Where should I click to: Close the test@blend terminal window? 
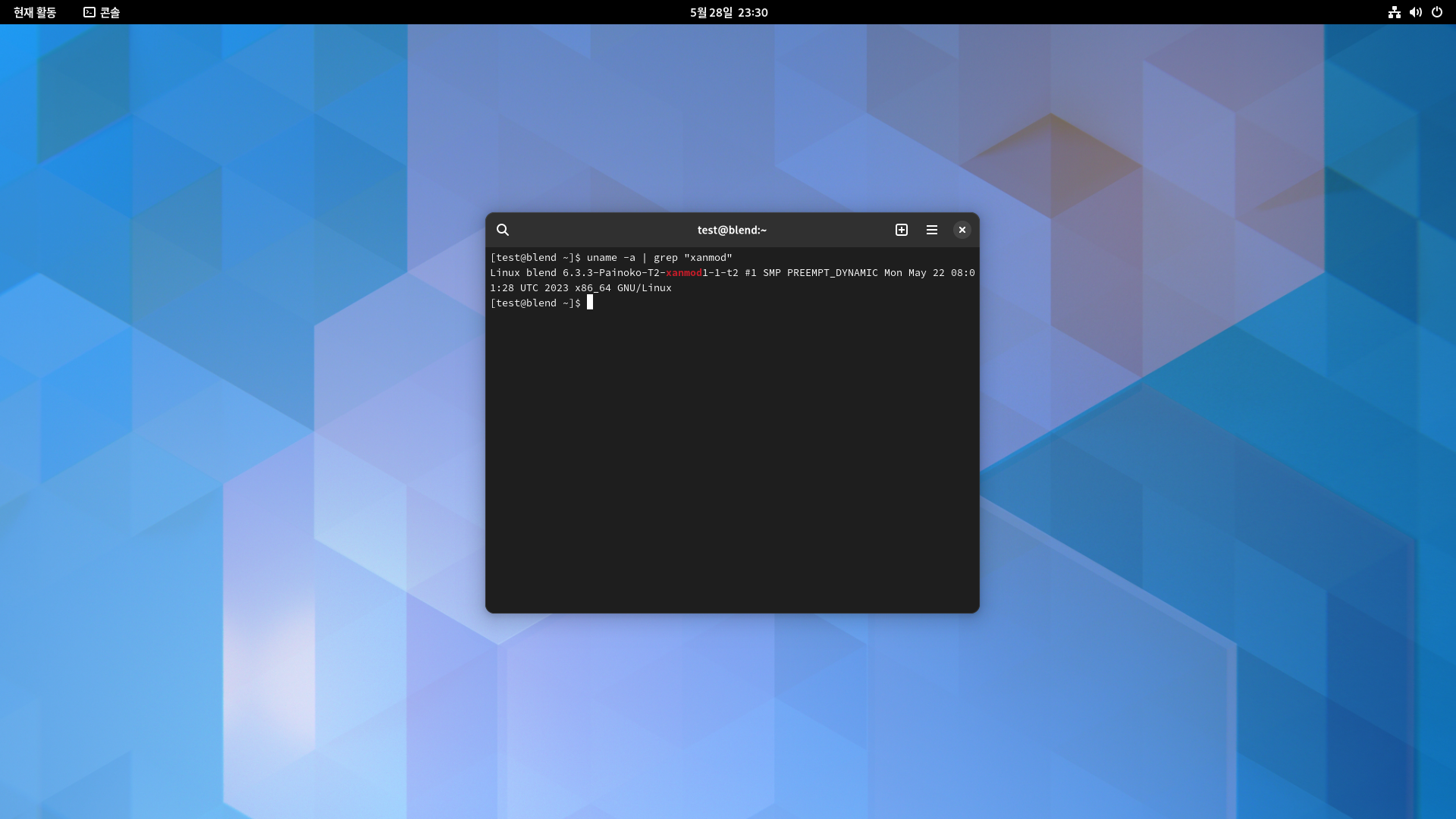(962, 230)
